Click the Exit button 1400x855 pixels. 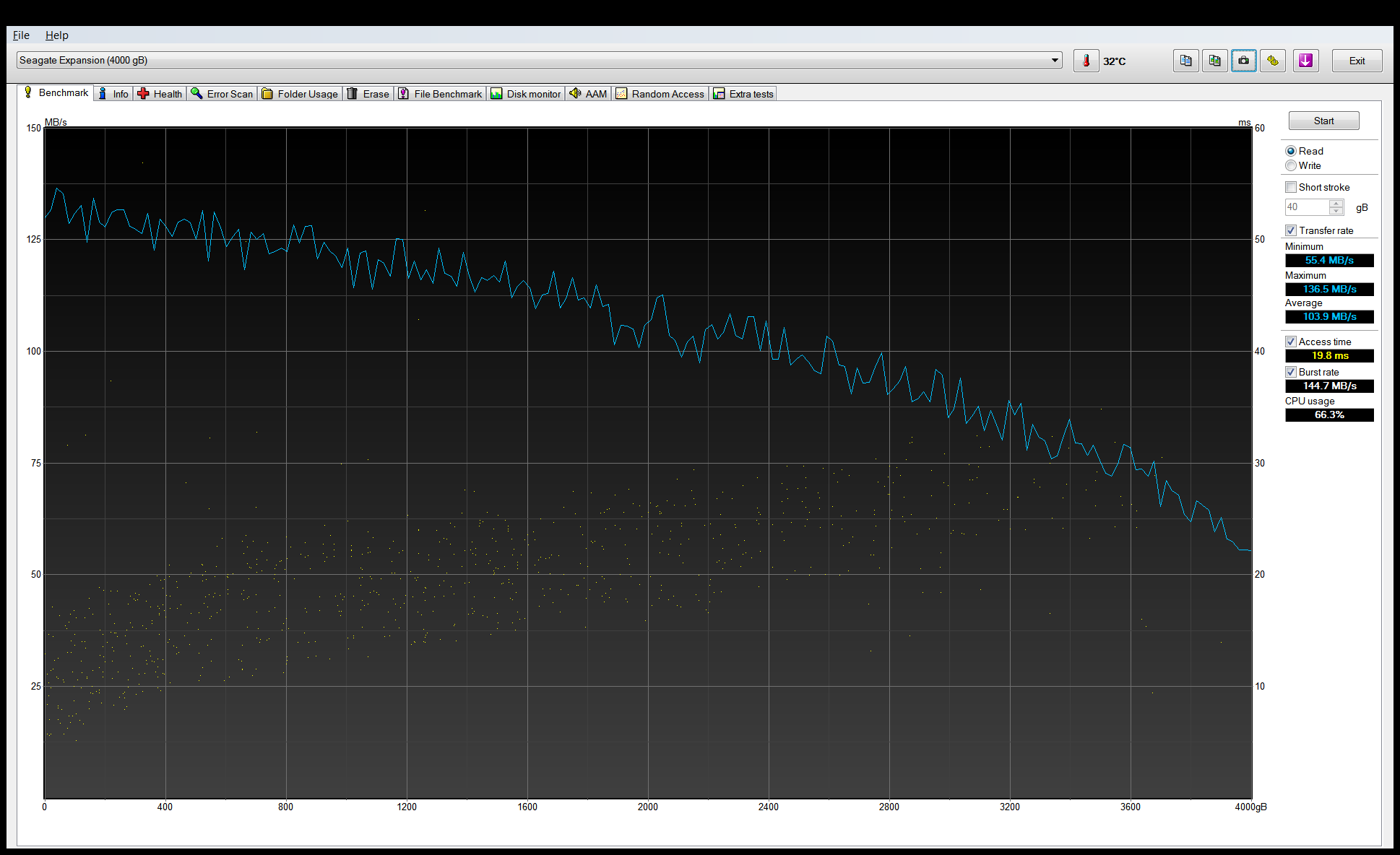1357,61
